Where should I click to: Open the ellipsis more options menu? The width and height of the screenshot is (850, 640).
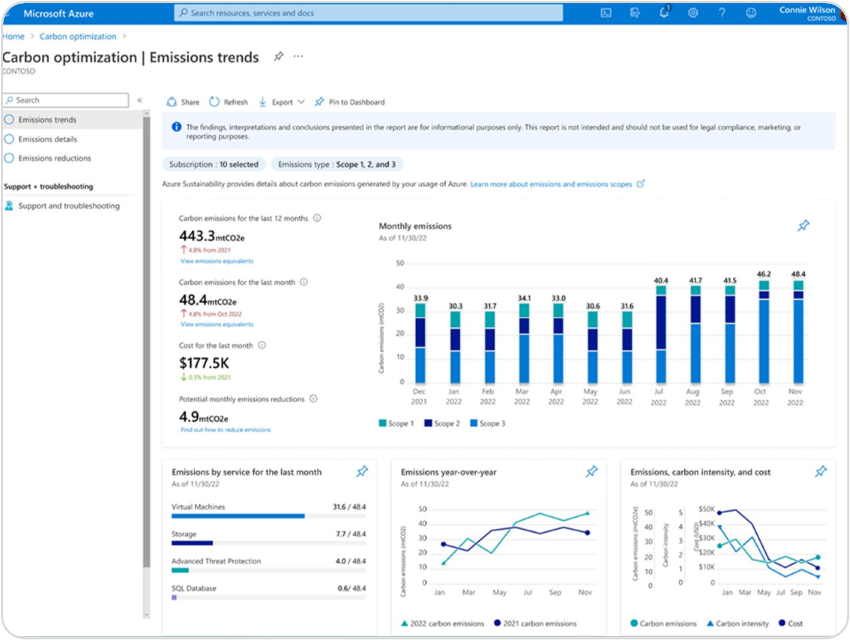click(298, 56)
